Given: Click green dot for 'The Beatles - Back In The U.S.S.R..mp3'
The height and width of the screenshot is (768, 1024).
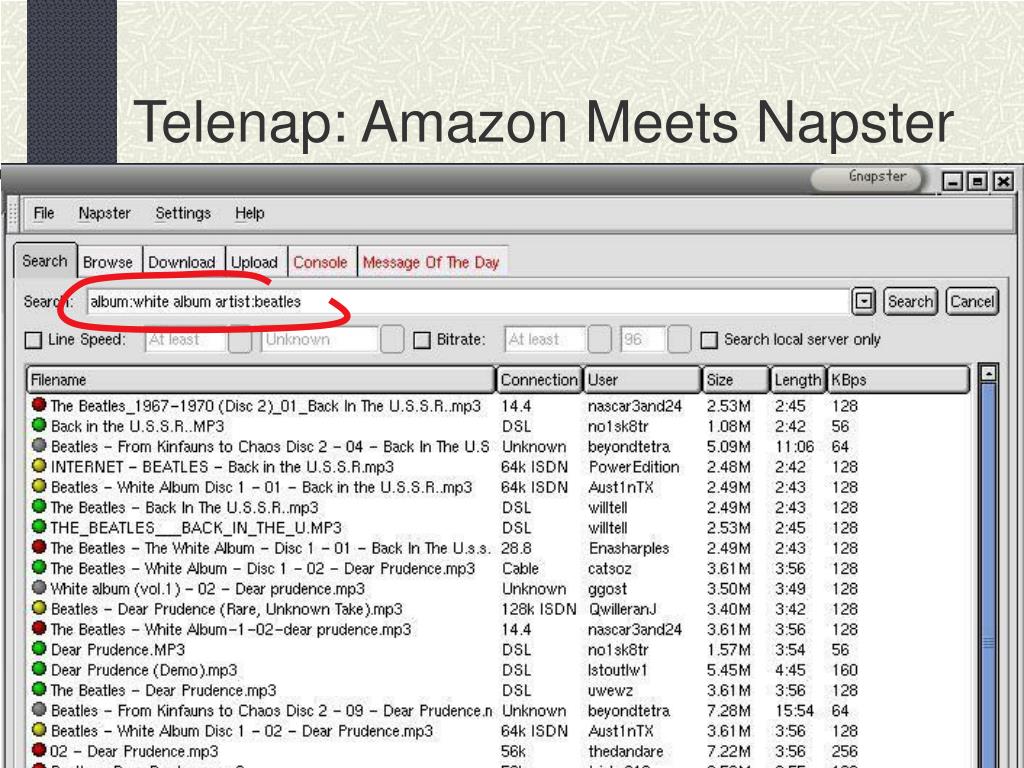Looking at the screenshot, I should (x=39, y=506).
